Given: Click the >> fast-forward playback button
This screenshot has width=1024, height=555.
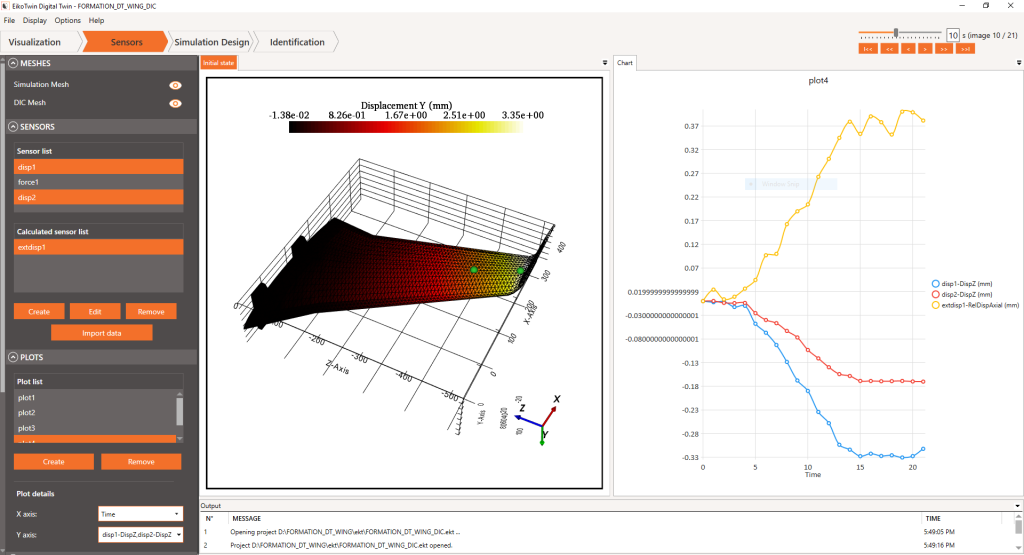Looking at the screenshot, I should click(944, 49).
